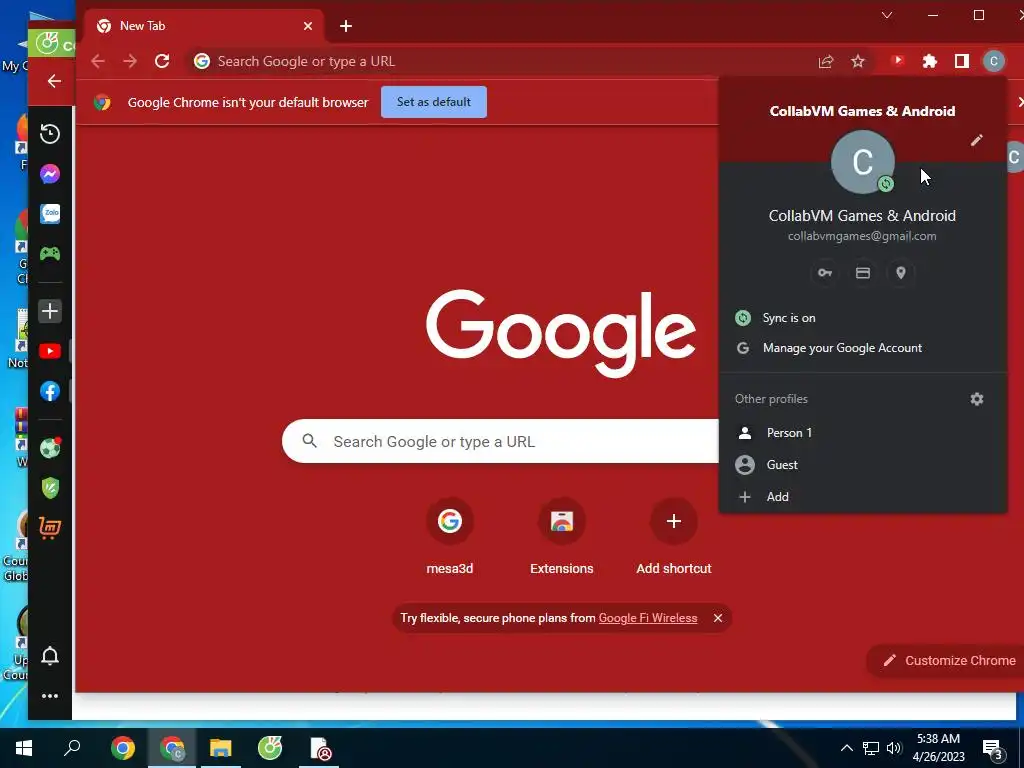Viewport: 1024px width, 768px height.
Task: Click Add shortcut tile
Action: point(674,537)
